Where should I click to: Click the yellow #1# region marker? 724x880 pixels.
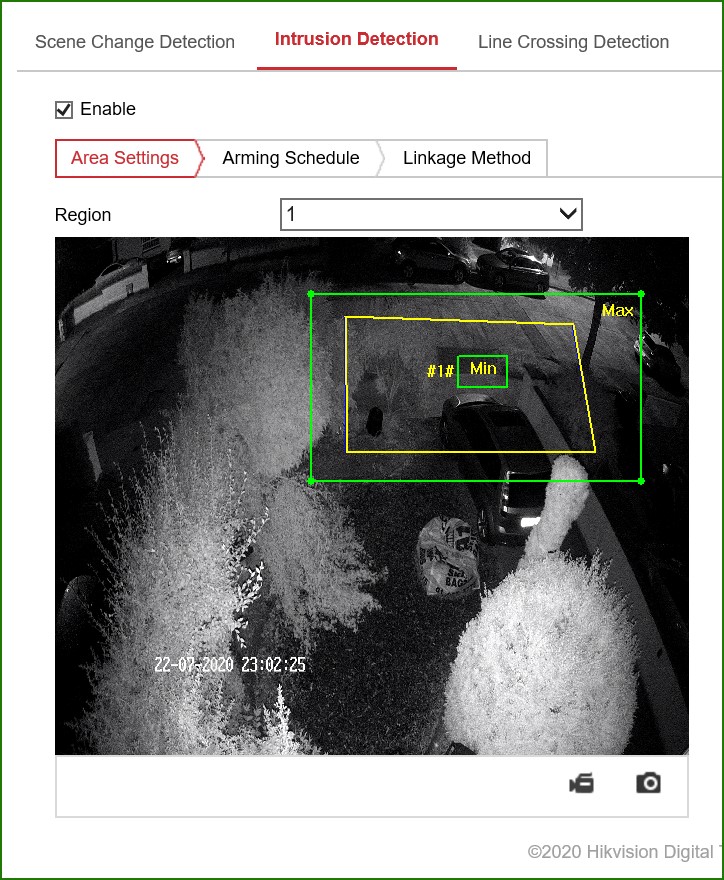click(x=440, y=372)
